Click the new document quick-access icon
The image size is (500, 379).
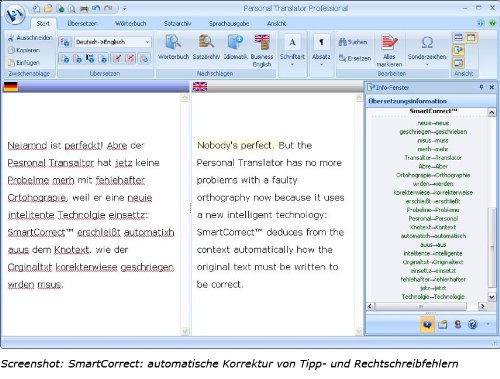point(36,8)
